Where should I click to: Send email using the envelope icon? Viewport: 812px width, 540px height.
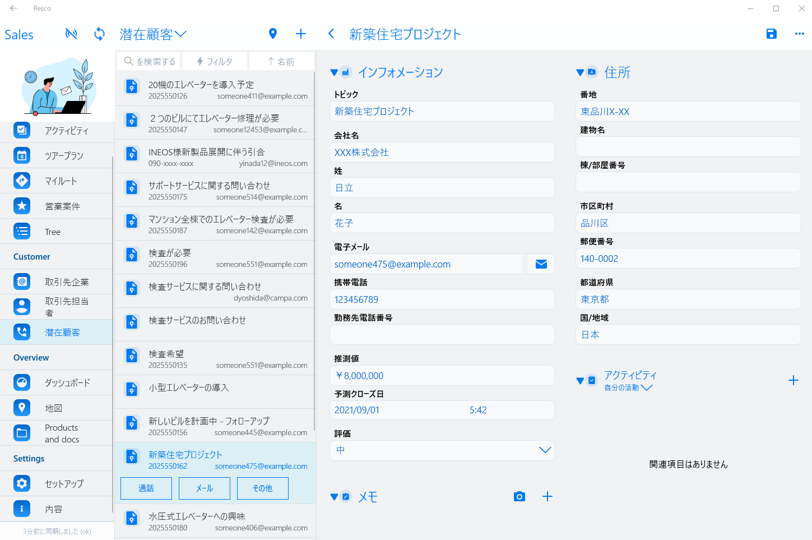tap(541, 264)
